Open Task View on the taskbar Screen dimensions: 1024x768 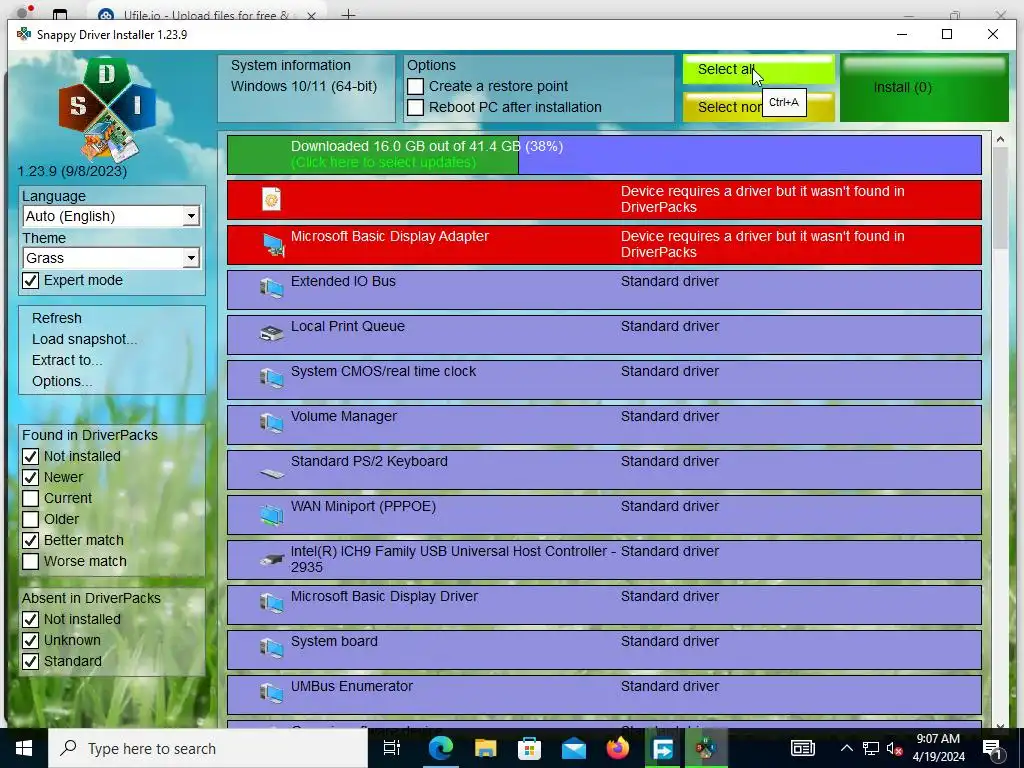click(392, 748)
